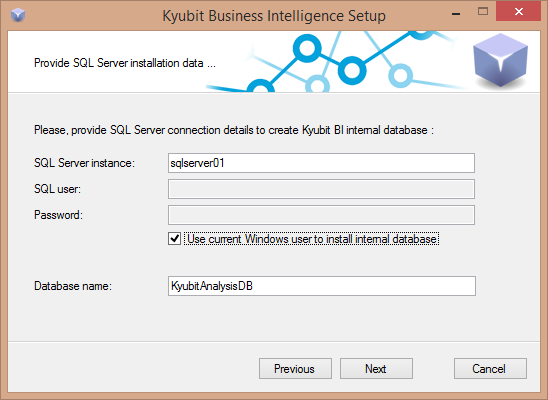The width and height of the screenshot is (548, 400).
Task: Proceed with the Next button
Action: pos(376,368)
